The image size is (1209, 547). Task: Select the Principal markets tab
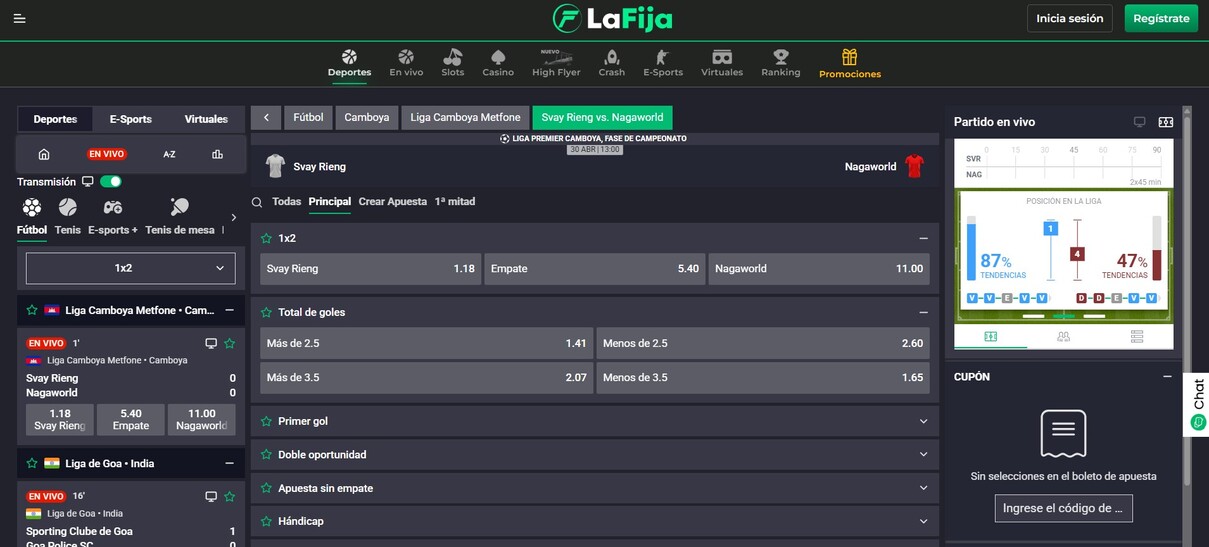pyautogui.click(x=330, y=202)
